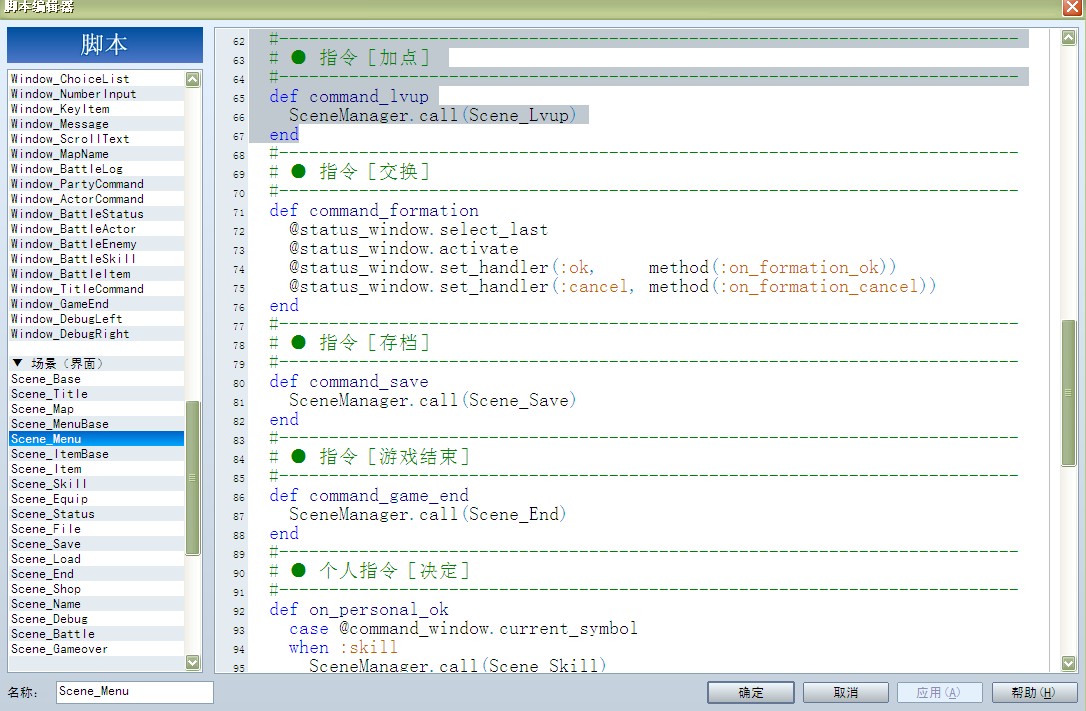Select the 场景（界面） section header row
The width and height of the screenshot is (1086, 711).
pyautogui.click(x=96, y=363)
